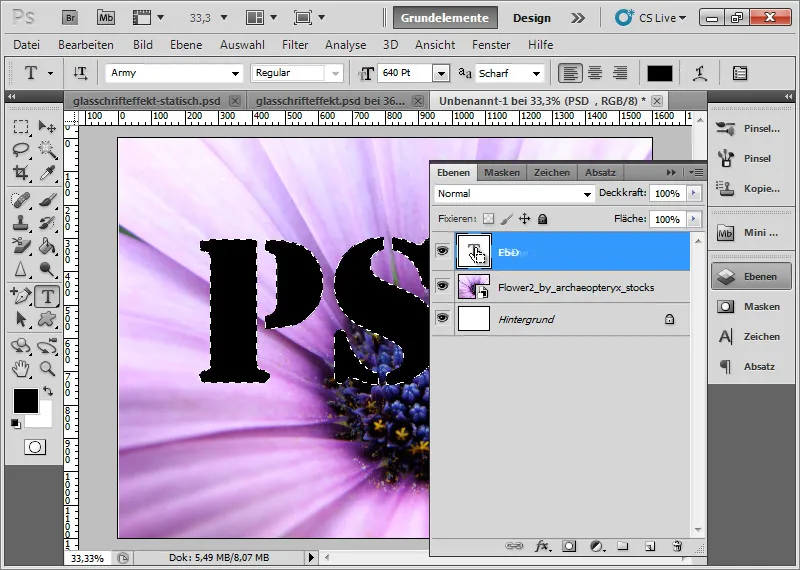The width and height of the screenshot is (800, 570).
Task: Select the Horizontal Type tool in toolbox
Action: tap(47, 296)
